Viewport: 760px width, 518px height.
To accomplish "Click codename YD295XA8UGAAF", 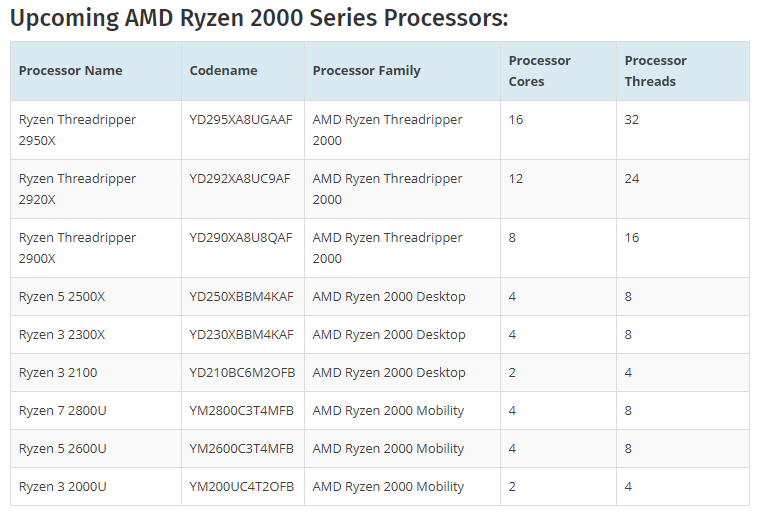I will [240, 120].
